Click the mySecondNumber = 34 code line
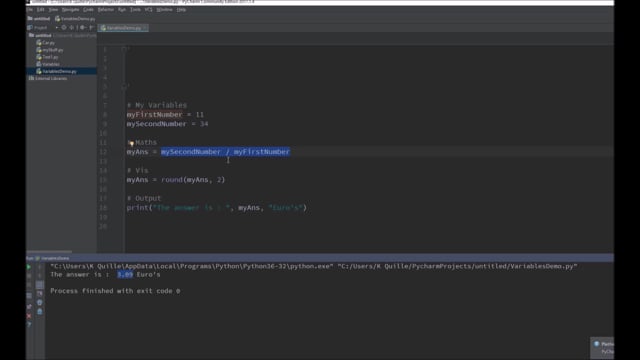Viewport: 640px width, 360px height. (167, 124)
